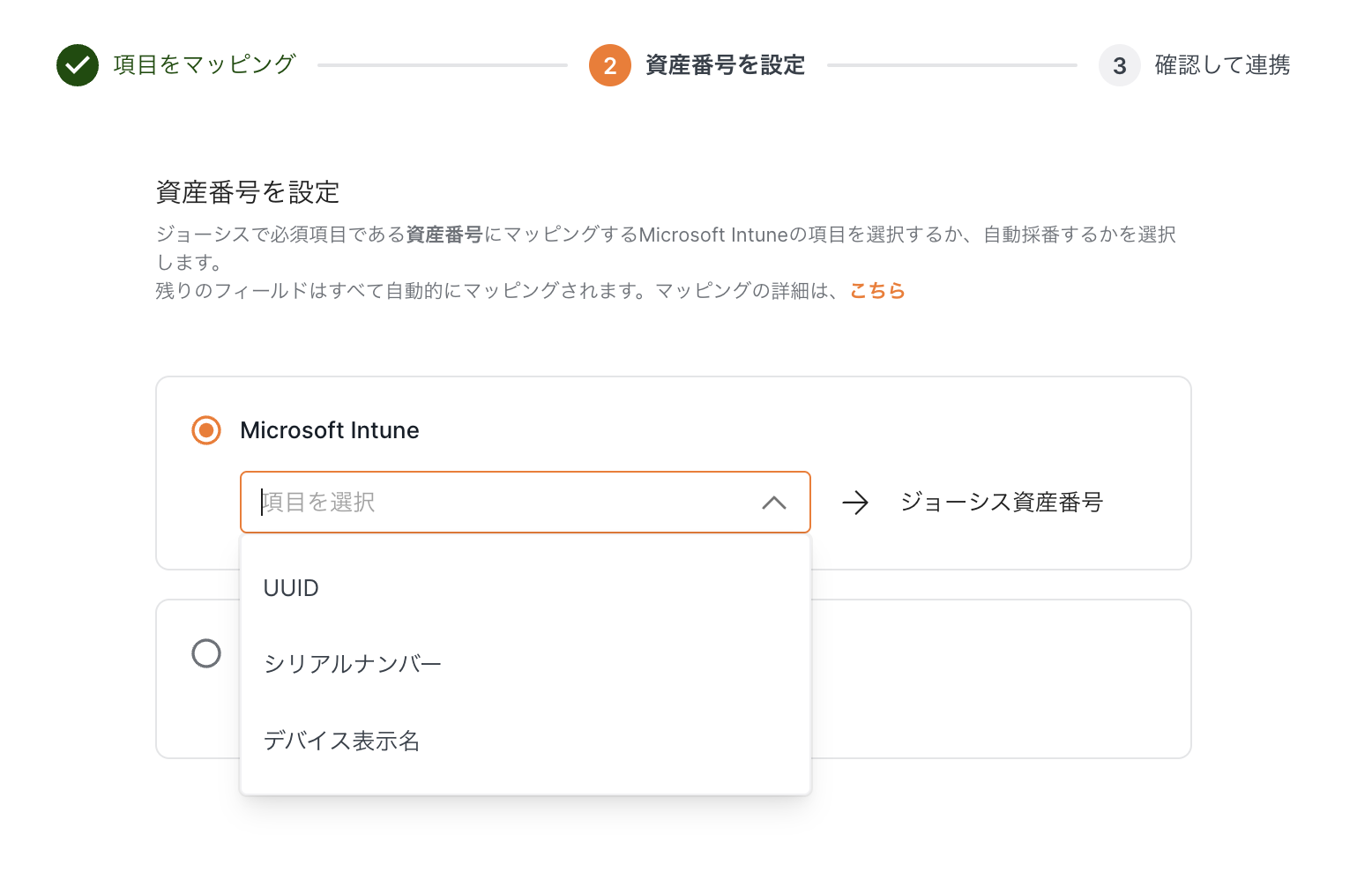Image resolution: width=1372 pixels, height=887 pixels.
Task: Click the Microsoft Intune option label
Action: (x=330, y=430)
